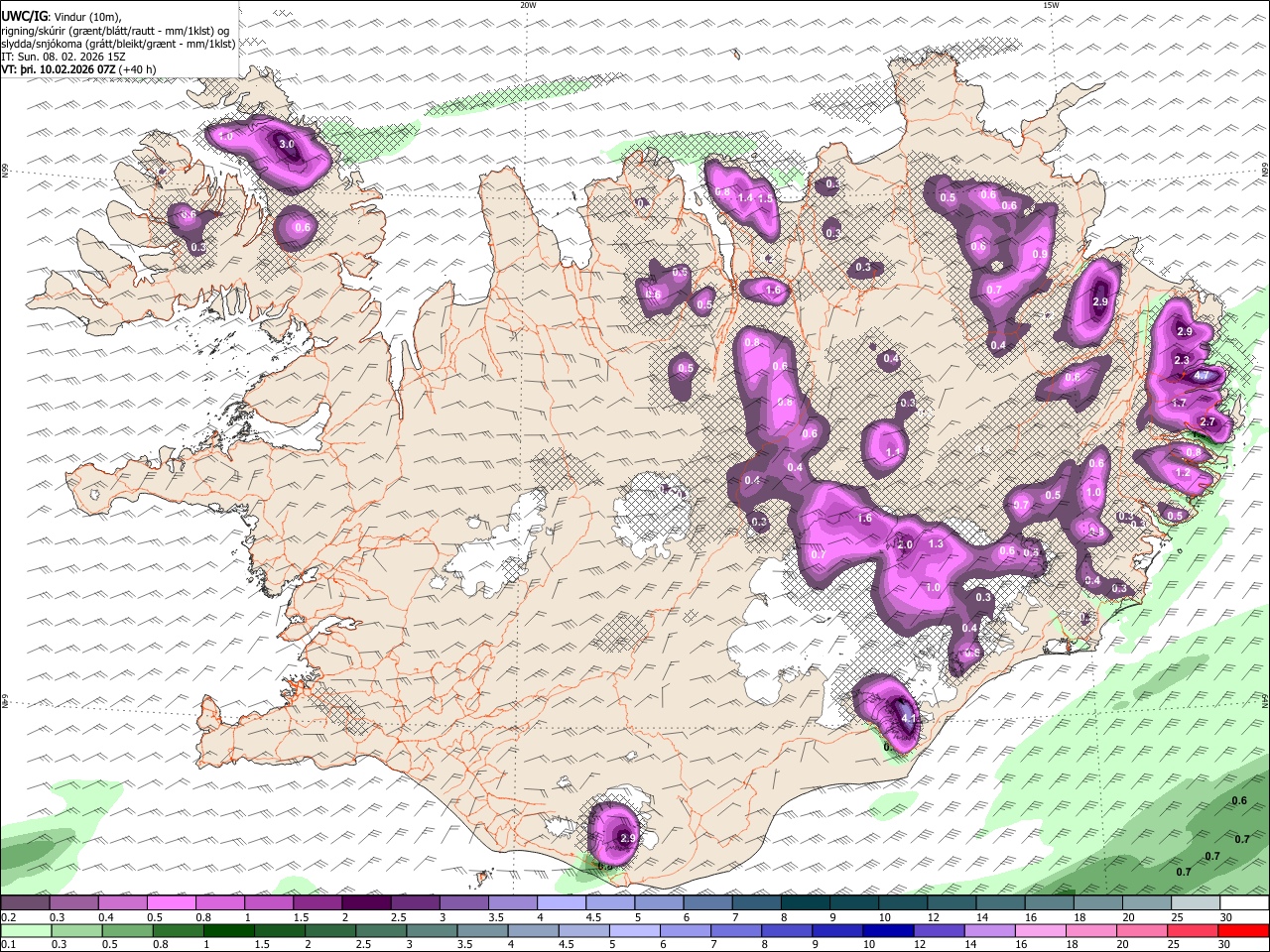Click the 1.2 value on the east coast

(x=1182, y=474)
